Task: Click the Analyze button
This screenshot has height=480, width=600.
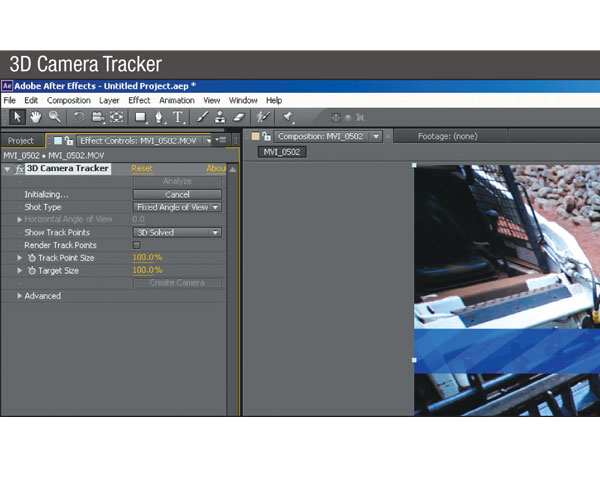Action: click(177, 181)
